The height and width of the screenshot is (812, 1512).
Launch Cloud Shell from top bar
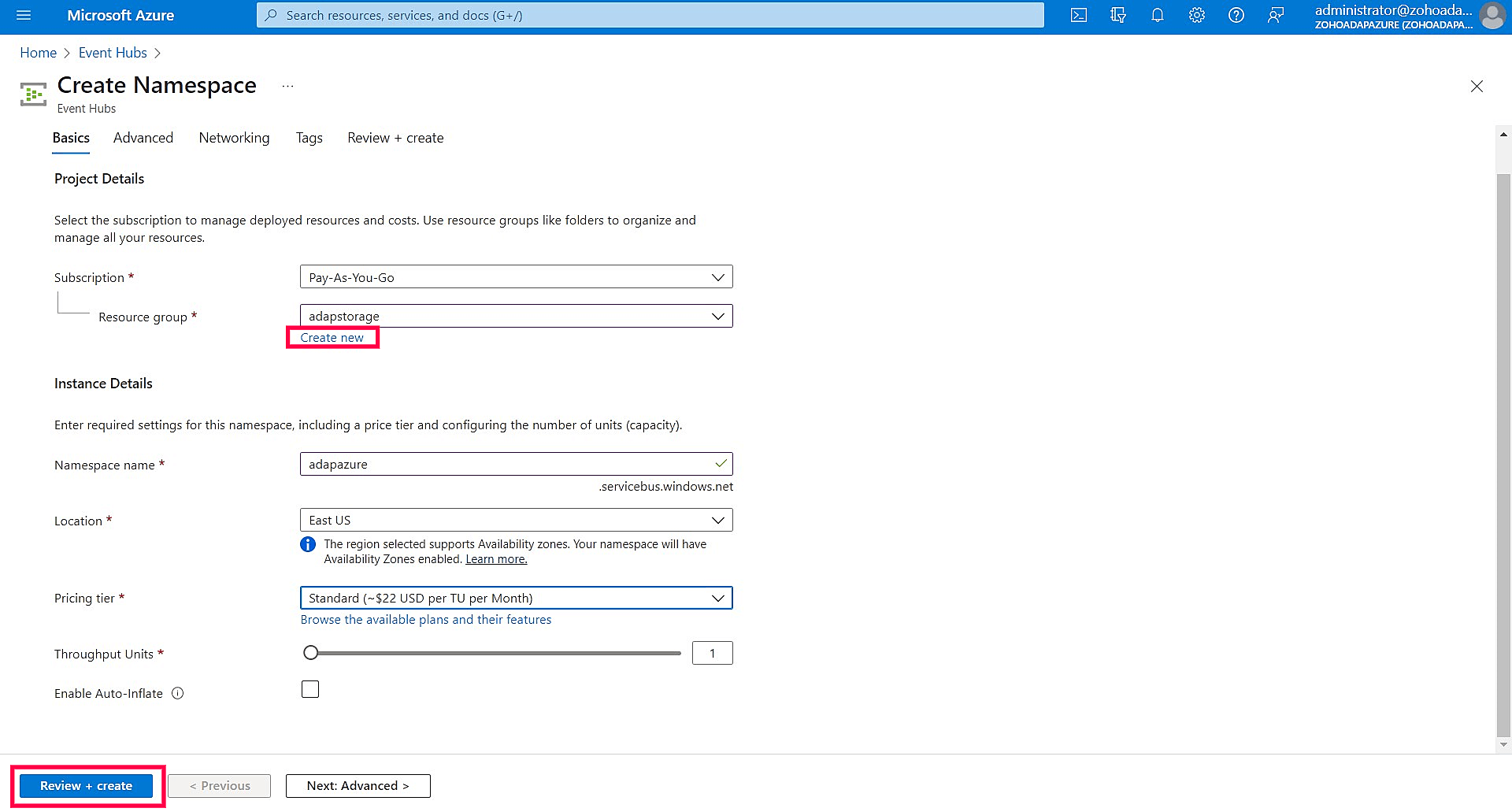coord(1079,15)
